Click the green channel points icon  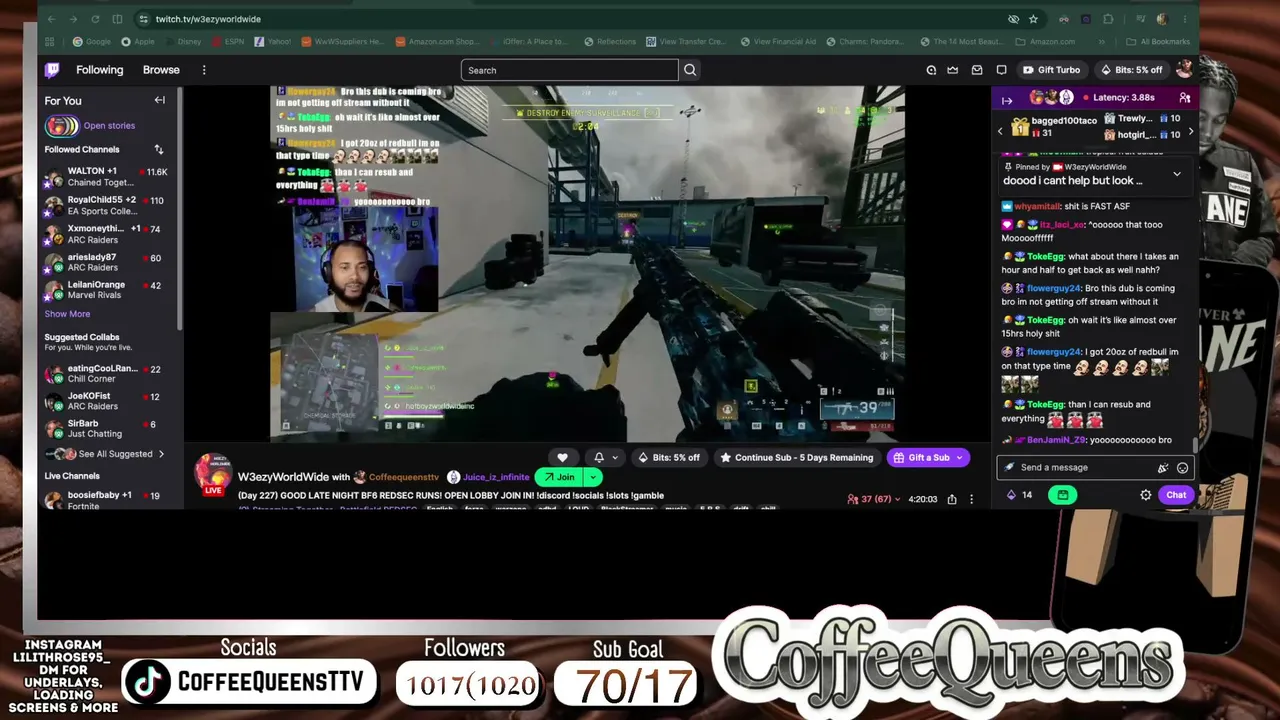tap(1063, 495)
